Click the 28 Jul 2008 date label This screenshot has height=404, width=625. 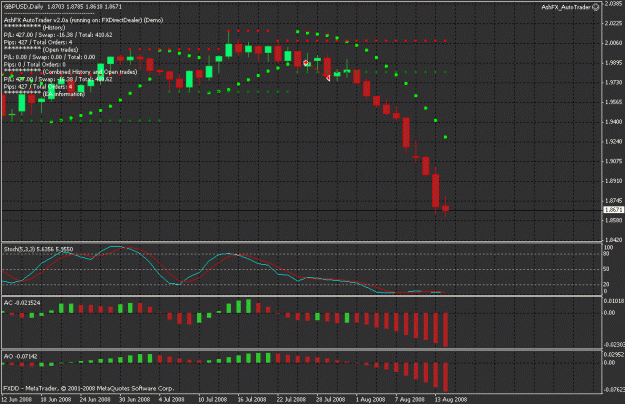(330, 400)
